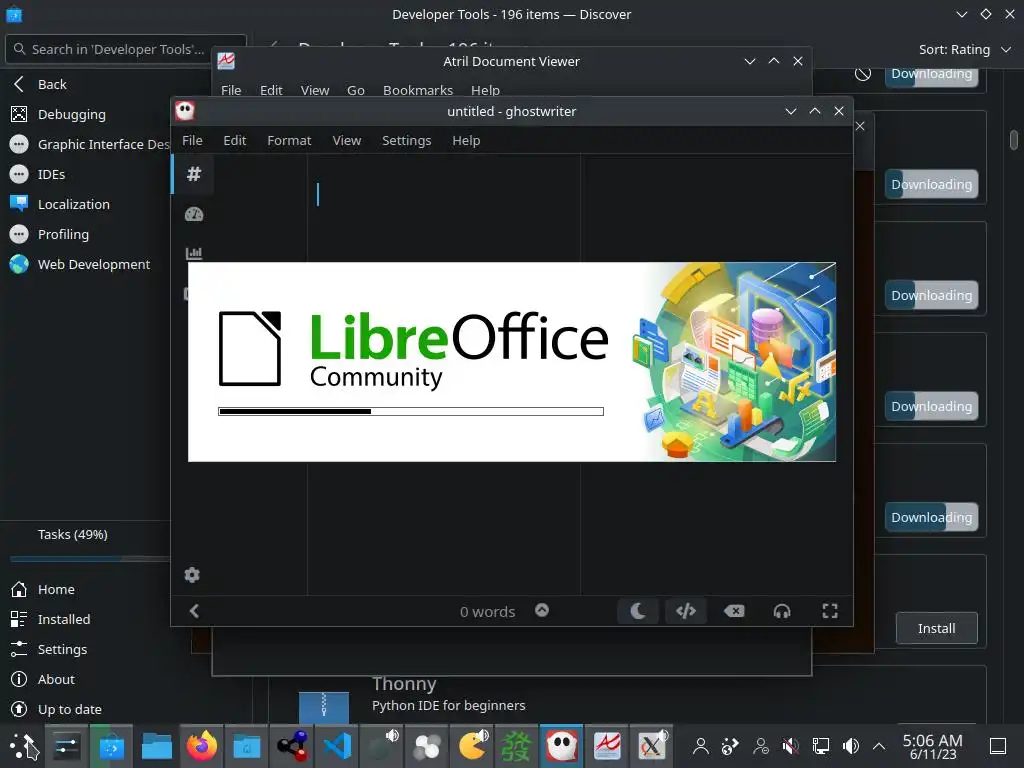This screenshot has width=1024, height=768.
Task: Open ghostwriter Settings menu
Action: click(x=406, y=140)
